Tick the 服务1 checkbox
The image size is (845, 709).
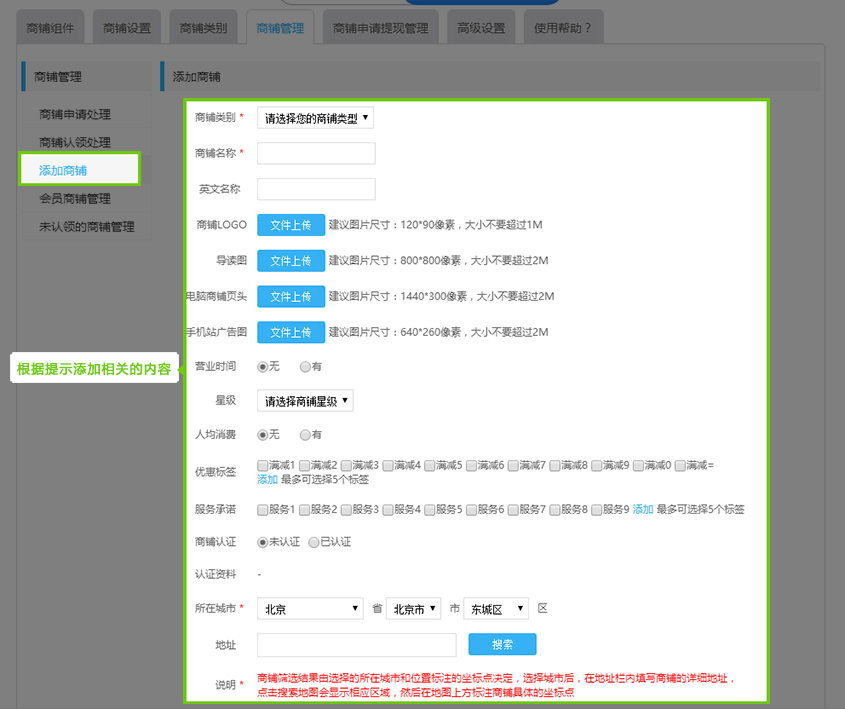click(263, 510)
